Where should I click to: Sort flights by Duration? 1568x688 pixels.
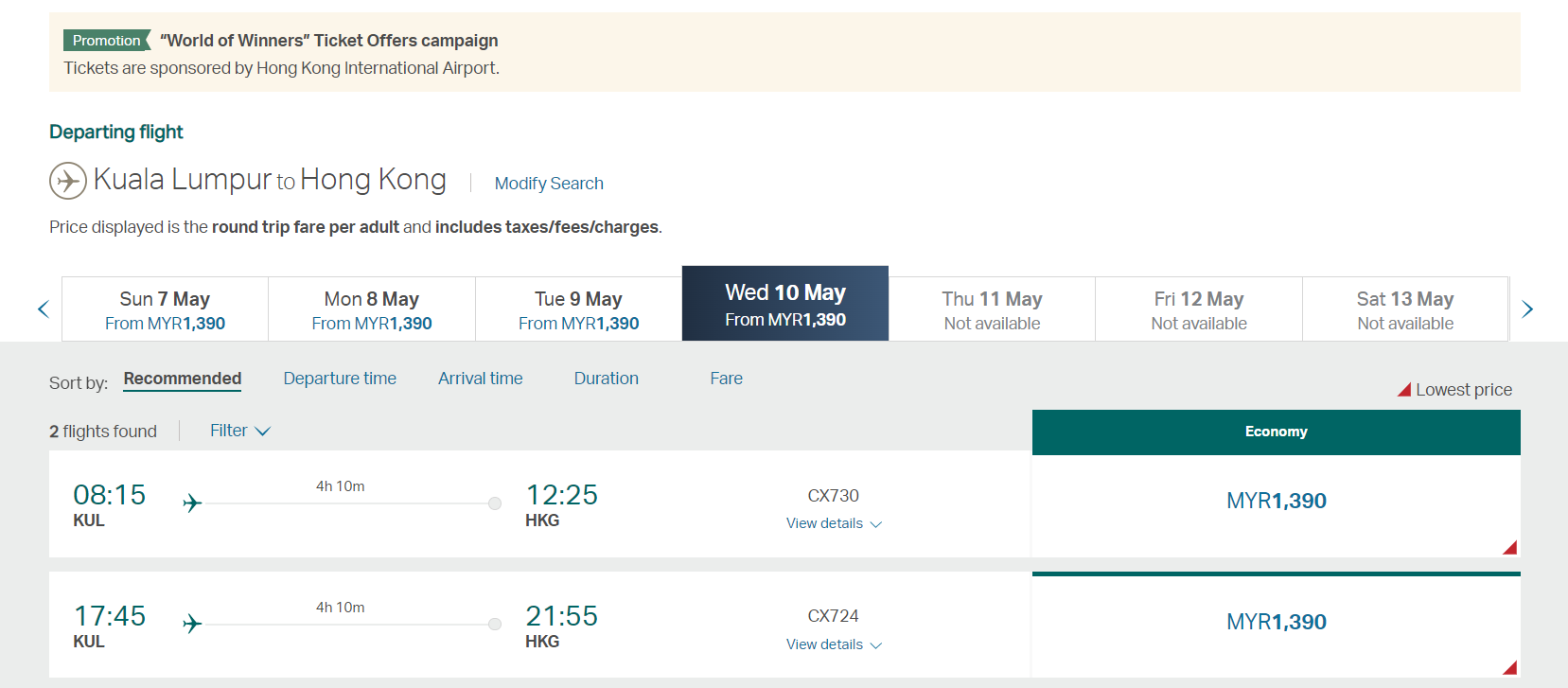(606, 379)
